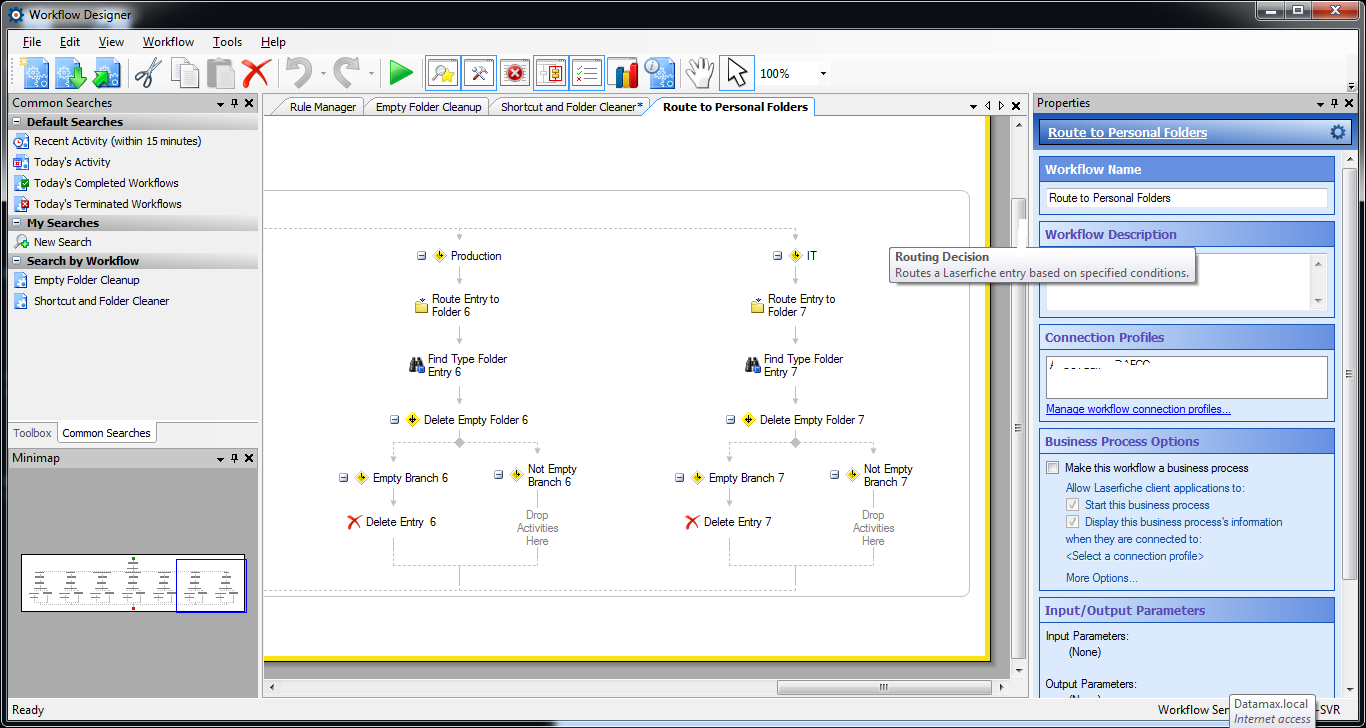
Task: Toggle Start this business process checkbox
Action: [1073, 505]
